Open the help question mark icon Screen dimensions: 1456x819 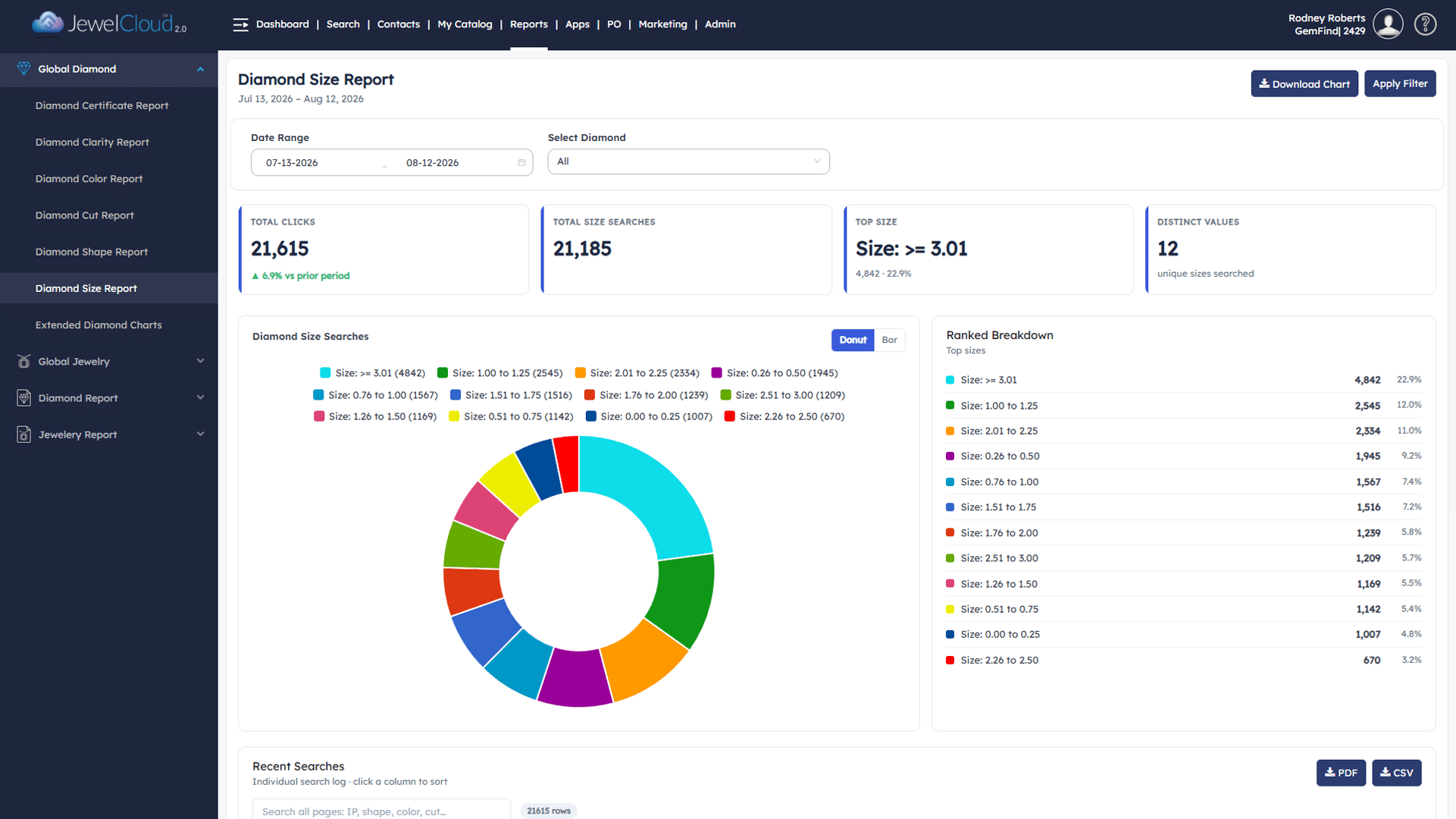(x=1425, y=24)
